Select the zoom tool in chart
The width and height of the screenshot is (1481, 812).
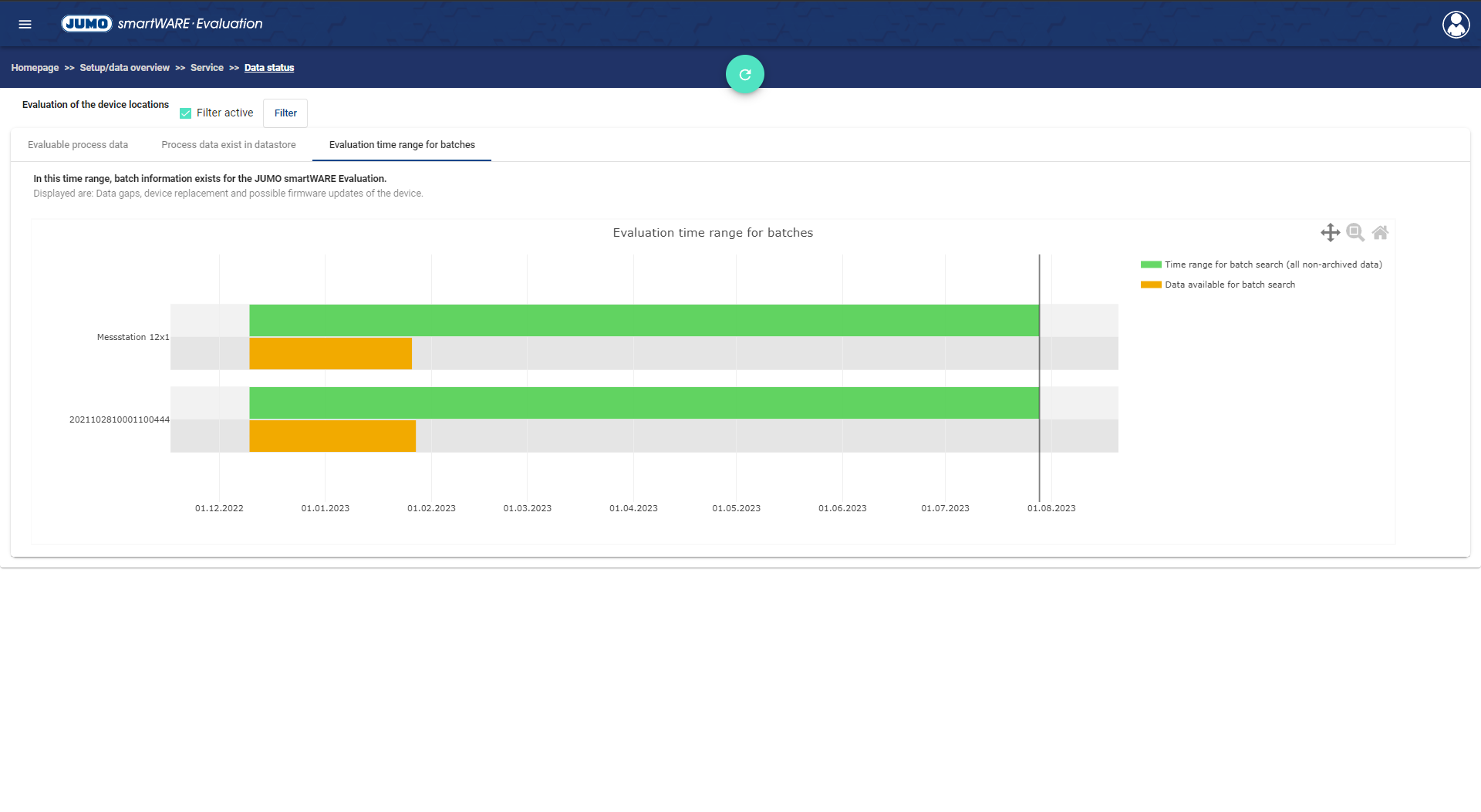point(1354,232)
